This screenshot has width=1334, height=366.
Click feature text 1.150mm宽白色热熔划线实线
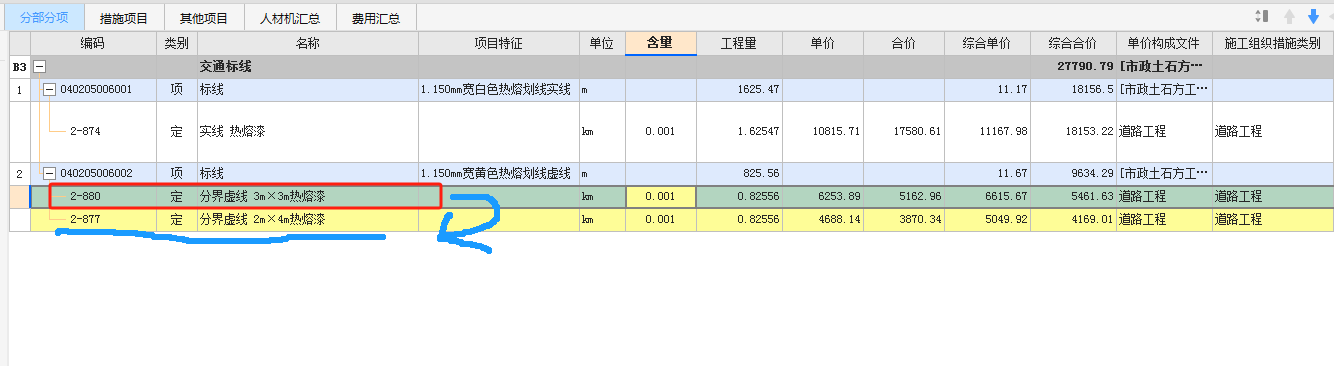496,89
